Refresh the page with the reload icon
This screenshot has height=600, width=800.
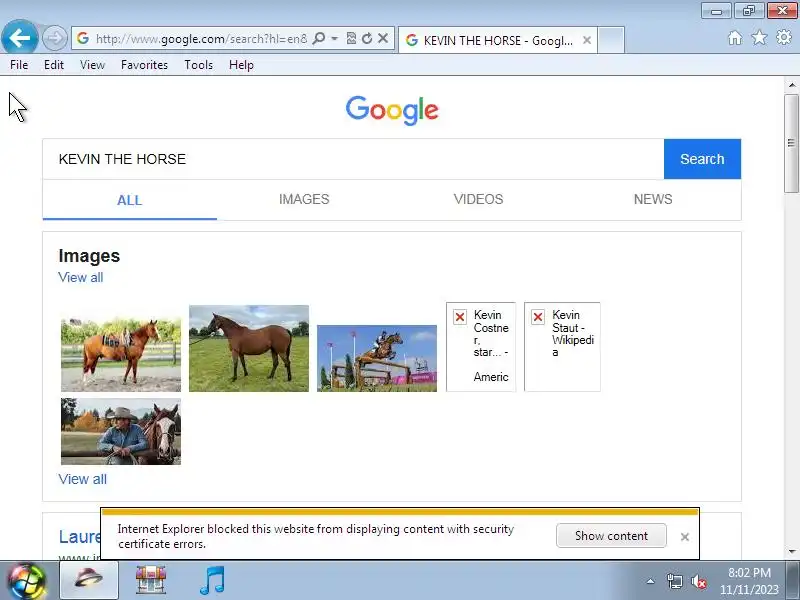[367, 38]
